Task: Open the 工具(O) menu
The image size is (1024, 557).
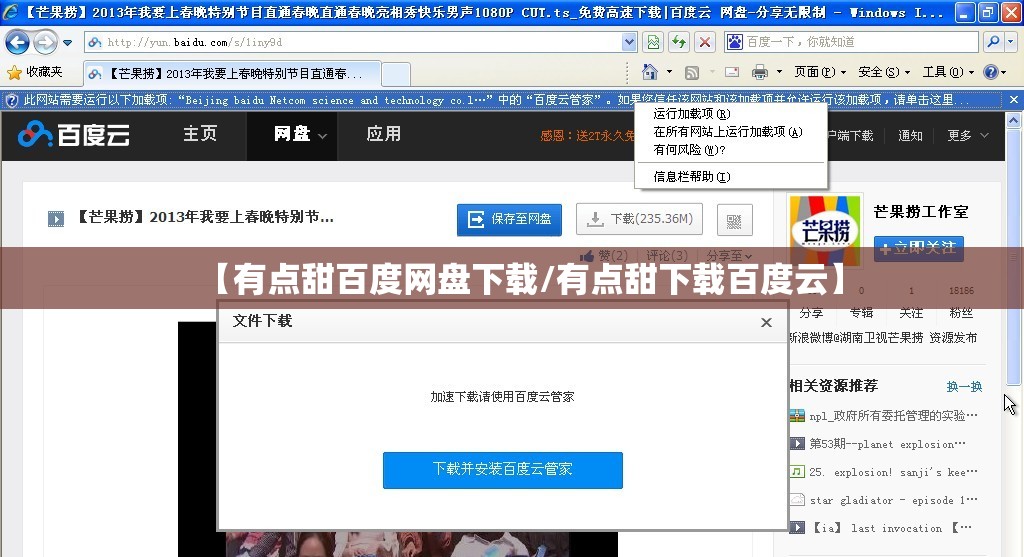Action: [948, 72]
